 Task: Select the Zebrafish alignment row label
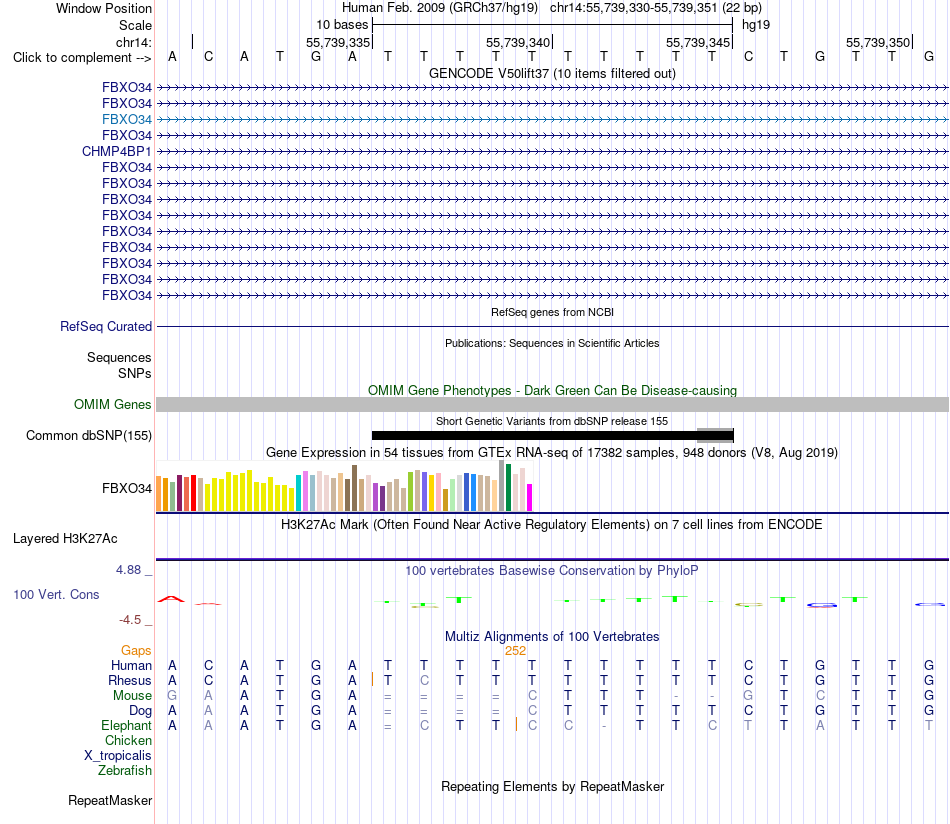coord(125,771)
